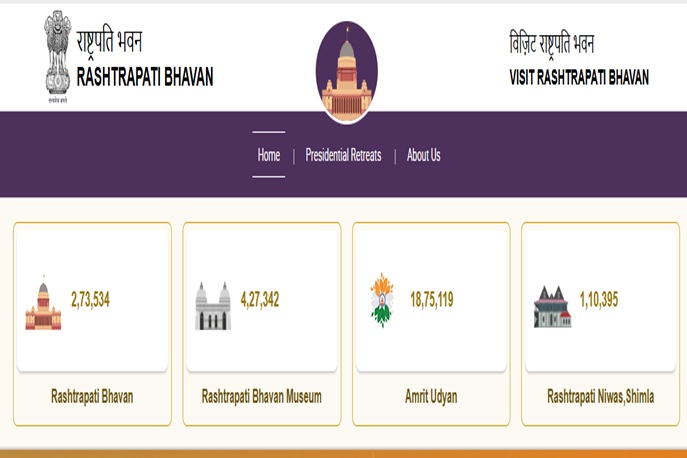Click the visitor count 2,73,534
This screenshot has width=687, height=458.
(90, 300)
